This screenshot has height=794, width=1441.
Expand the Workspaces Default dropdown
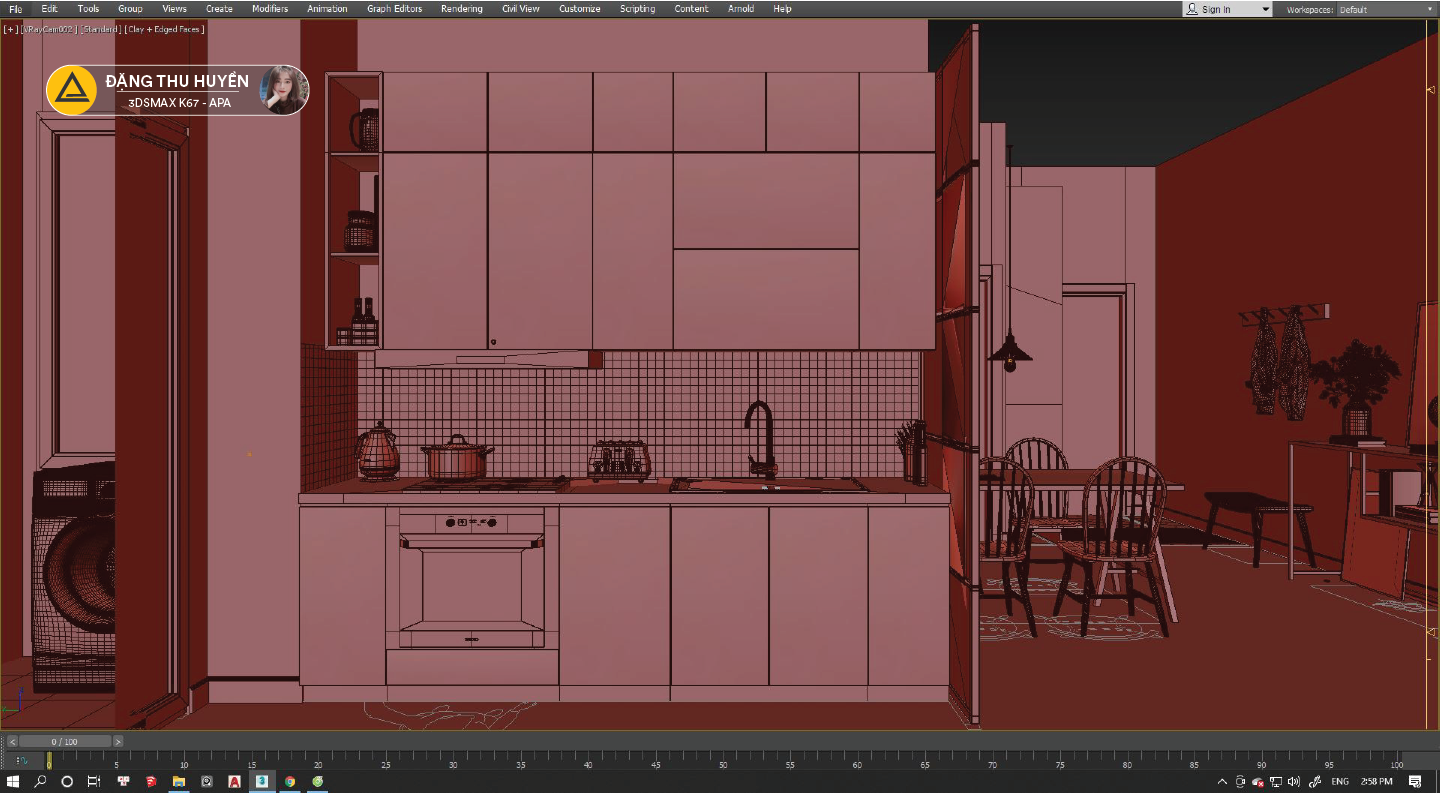[x=1386, y=9]
